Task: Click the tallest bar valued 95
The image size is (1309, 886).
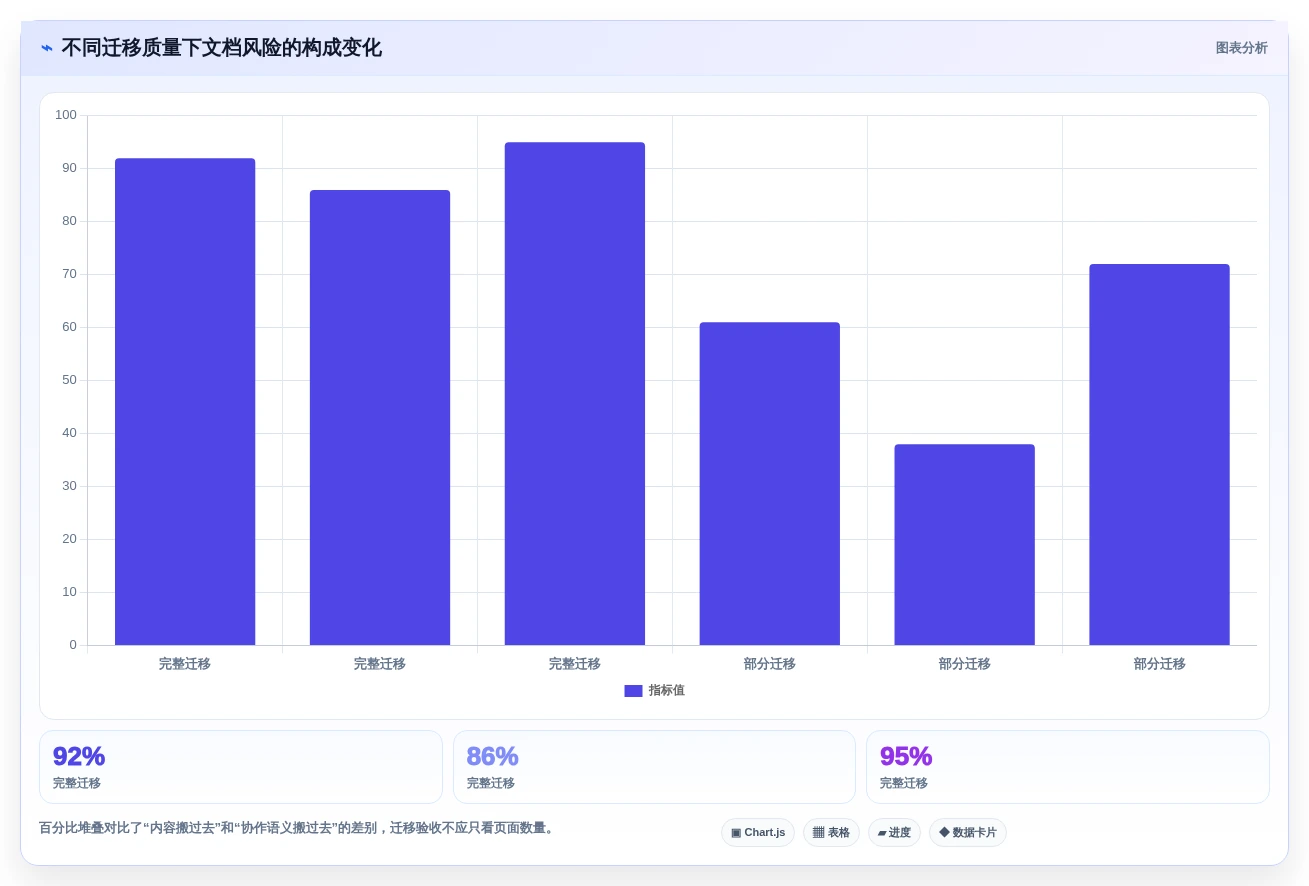Action: click(x=575, y=394)
